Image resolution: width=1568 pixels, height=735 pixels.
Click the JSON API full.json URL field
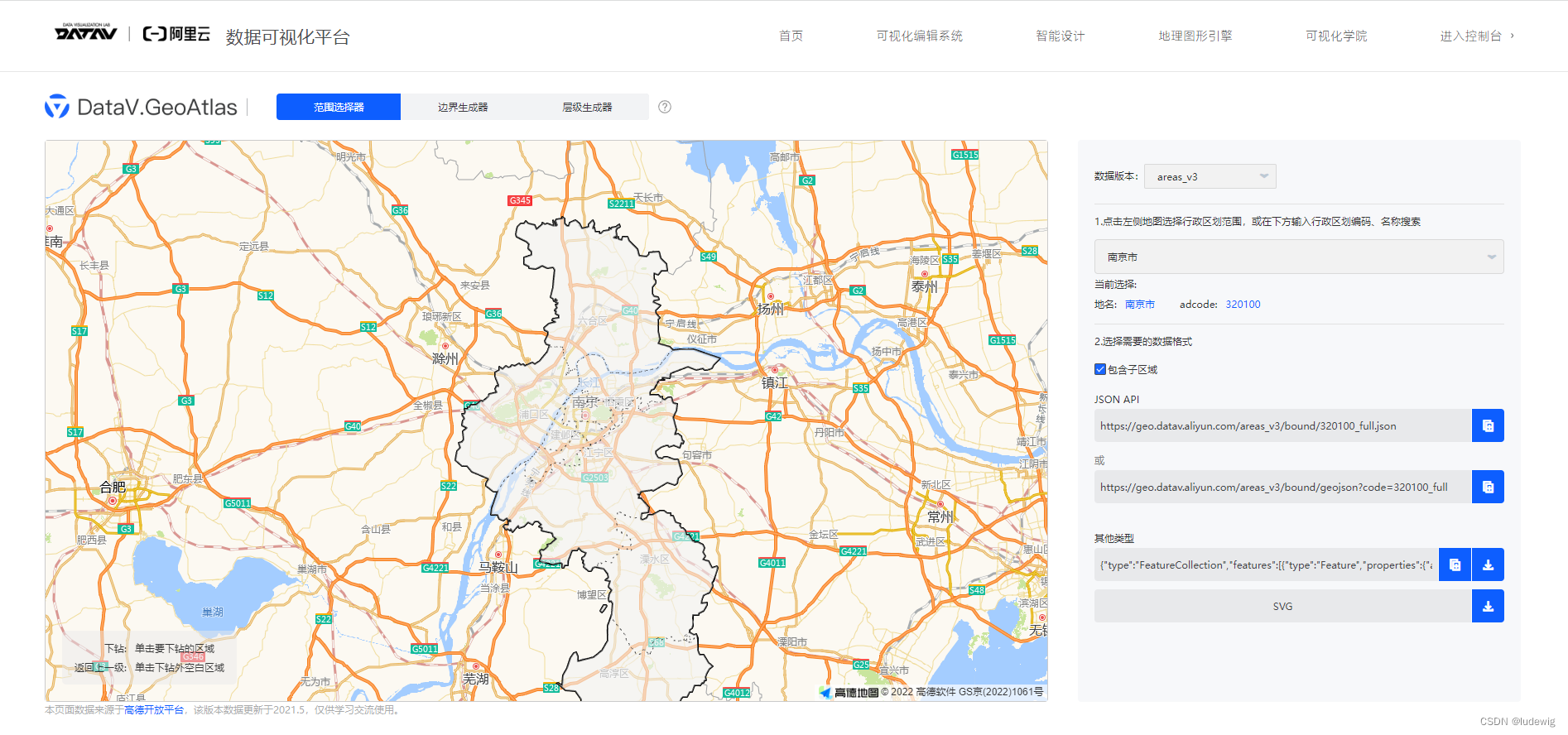click(1282, 425)
